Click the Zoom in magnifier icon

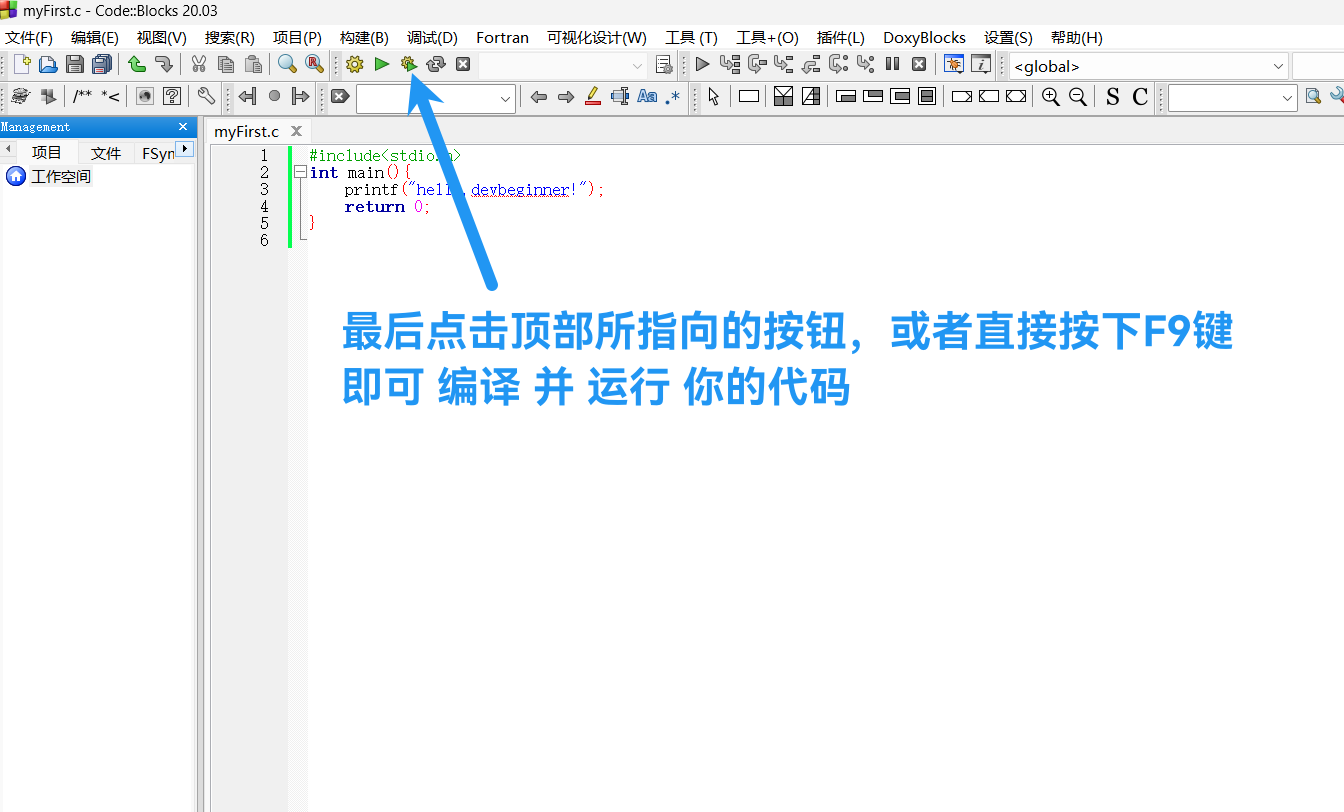pyautogui.click(x=1050, y=96)
